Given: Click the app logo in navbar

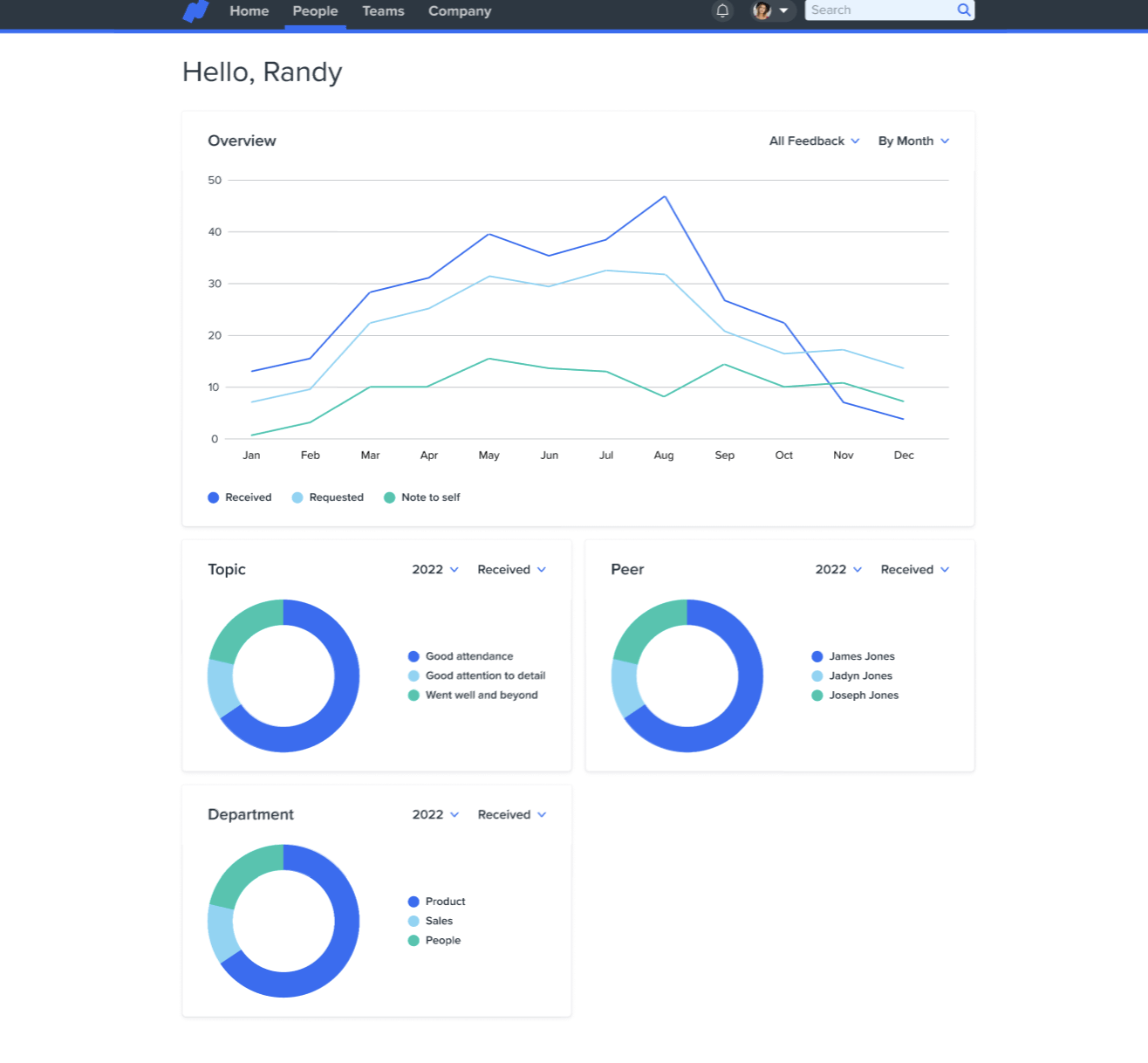Looking at the screenshot, I should (x=195, y=11).
